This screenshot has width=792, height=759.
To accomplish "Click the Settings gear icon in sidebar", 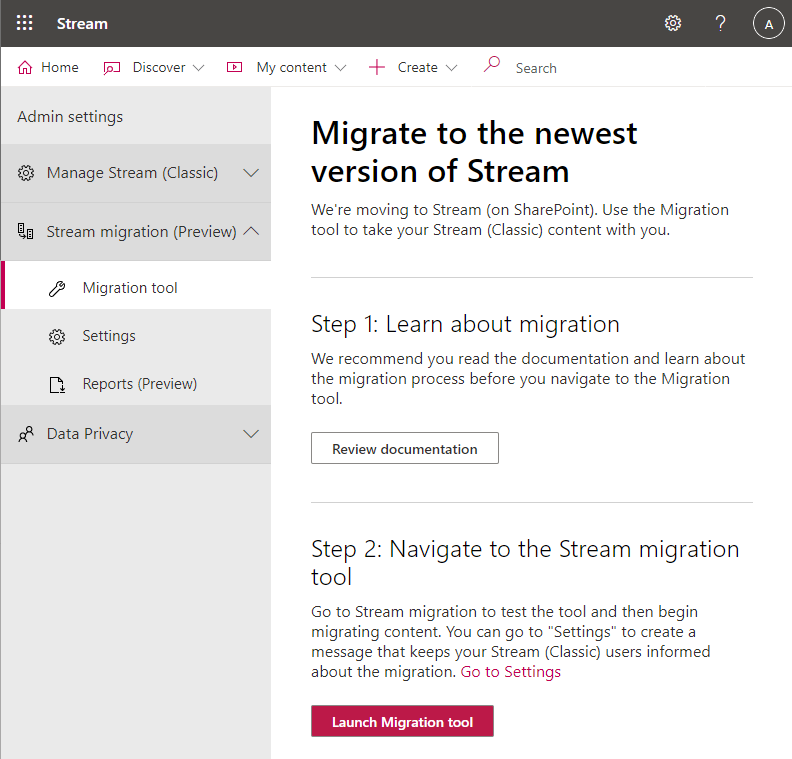I will (57, 336).
